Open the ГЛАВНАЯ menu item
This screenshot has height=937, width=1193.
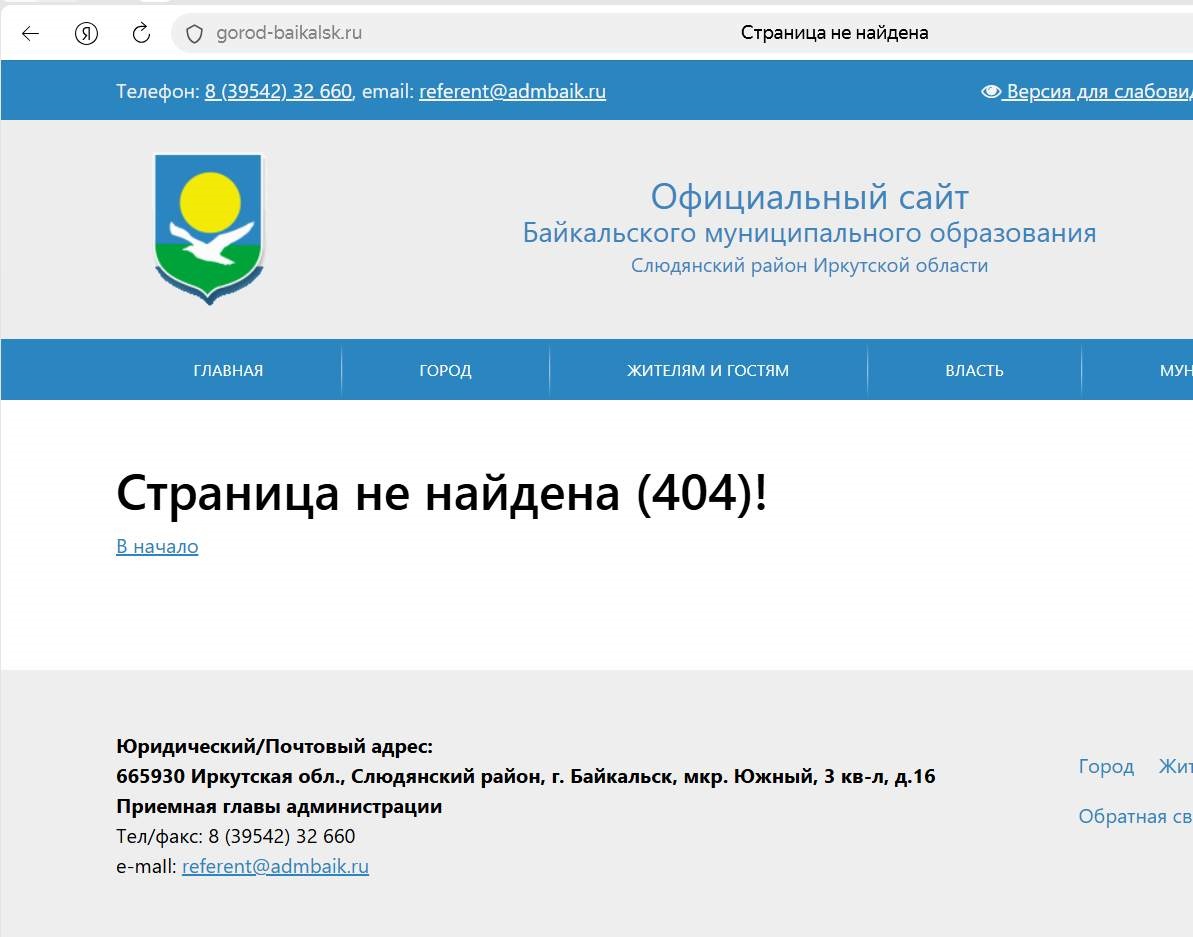[228, 370]
